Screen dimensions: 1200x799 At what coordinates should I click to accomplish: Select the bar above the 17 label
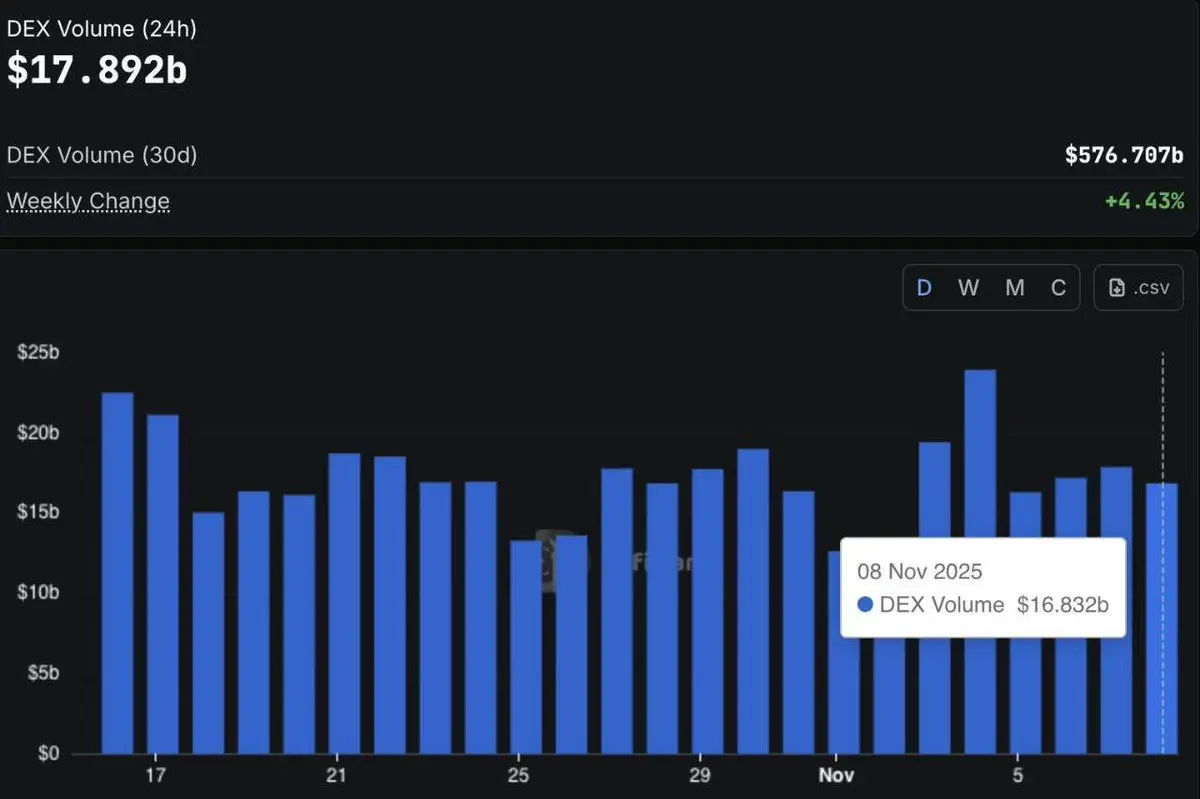163,584
